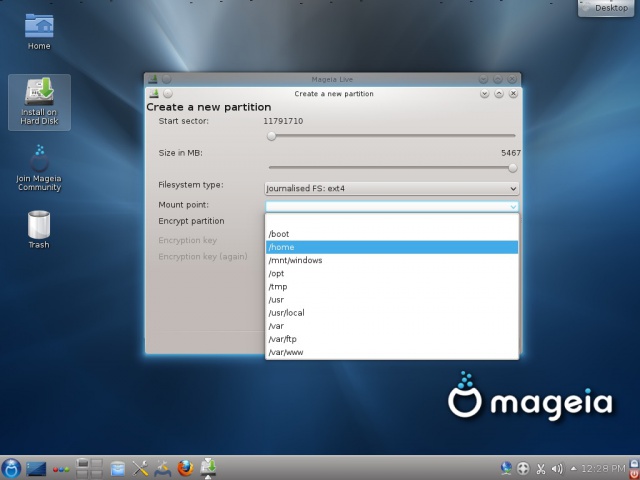Screen dimensions: 640x480
Task: Collapse the Mount point combo box arrow
Action: pos(513,207)
